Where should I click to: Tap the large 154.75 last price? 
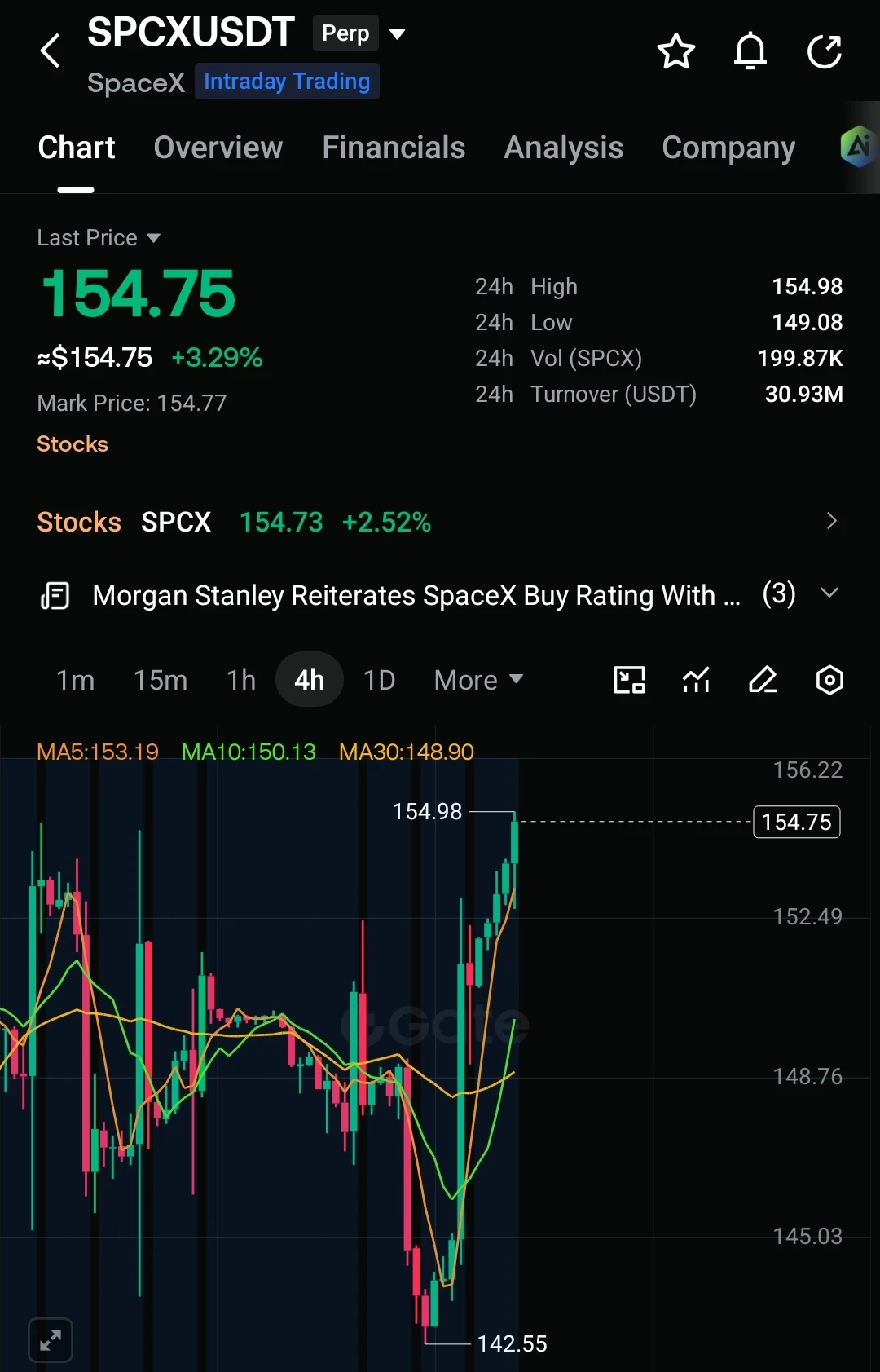click(138, 293)
